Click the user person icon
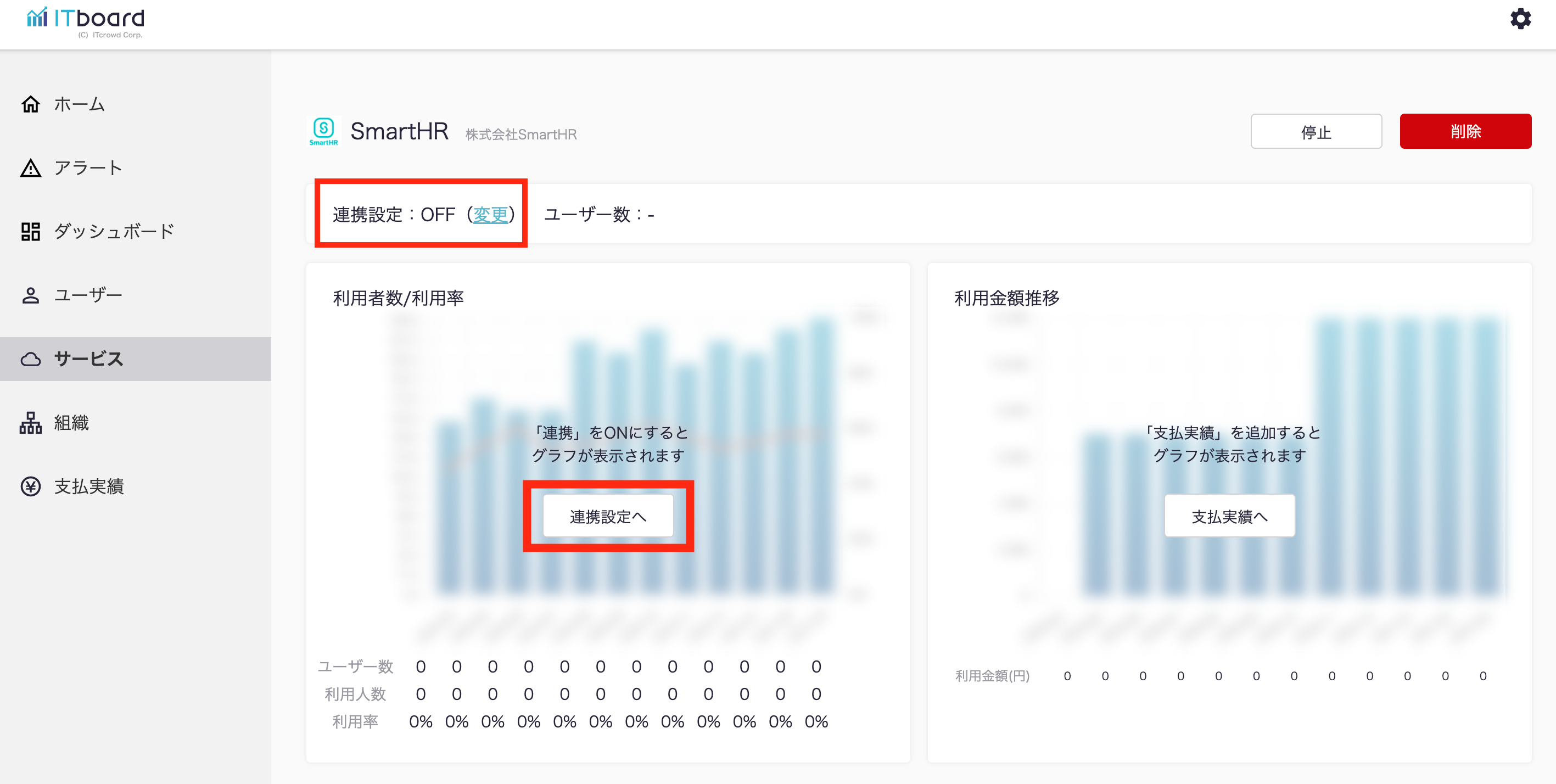The height and width of the screenshot is (784, 1556). pos(31,295)
